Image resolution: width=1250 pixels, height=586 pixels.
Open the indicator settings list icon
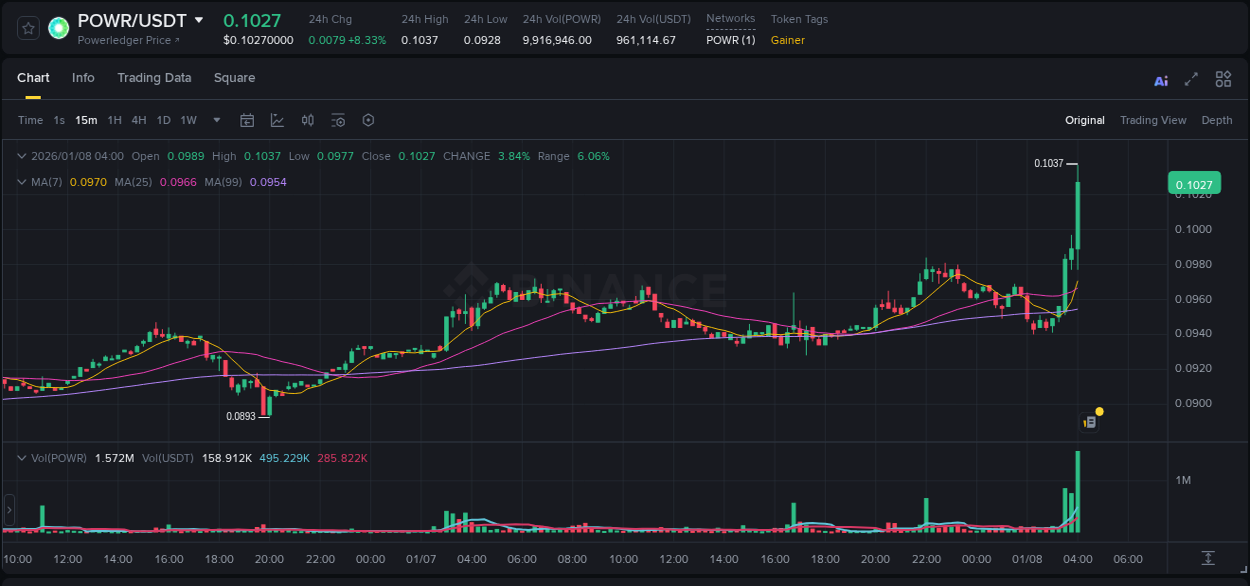(338, 120)
